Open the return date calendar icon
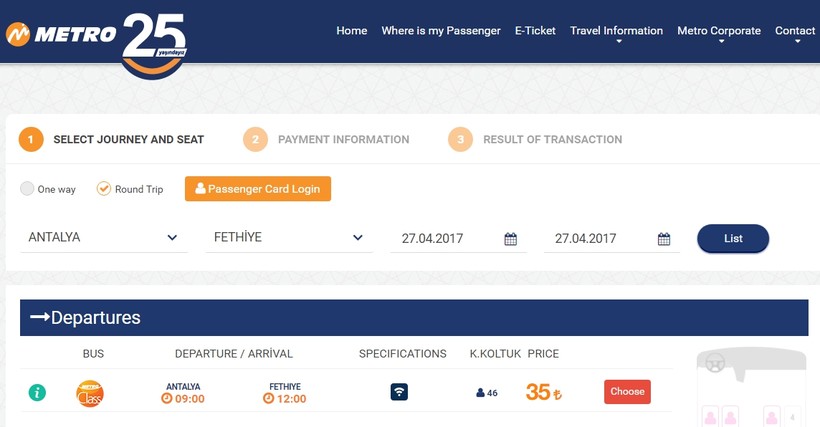This screenshot has width=820, height=427. [x=664, y=239]
